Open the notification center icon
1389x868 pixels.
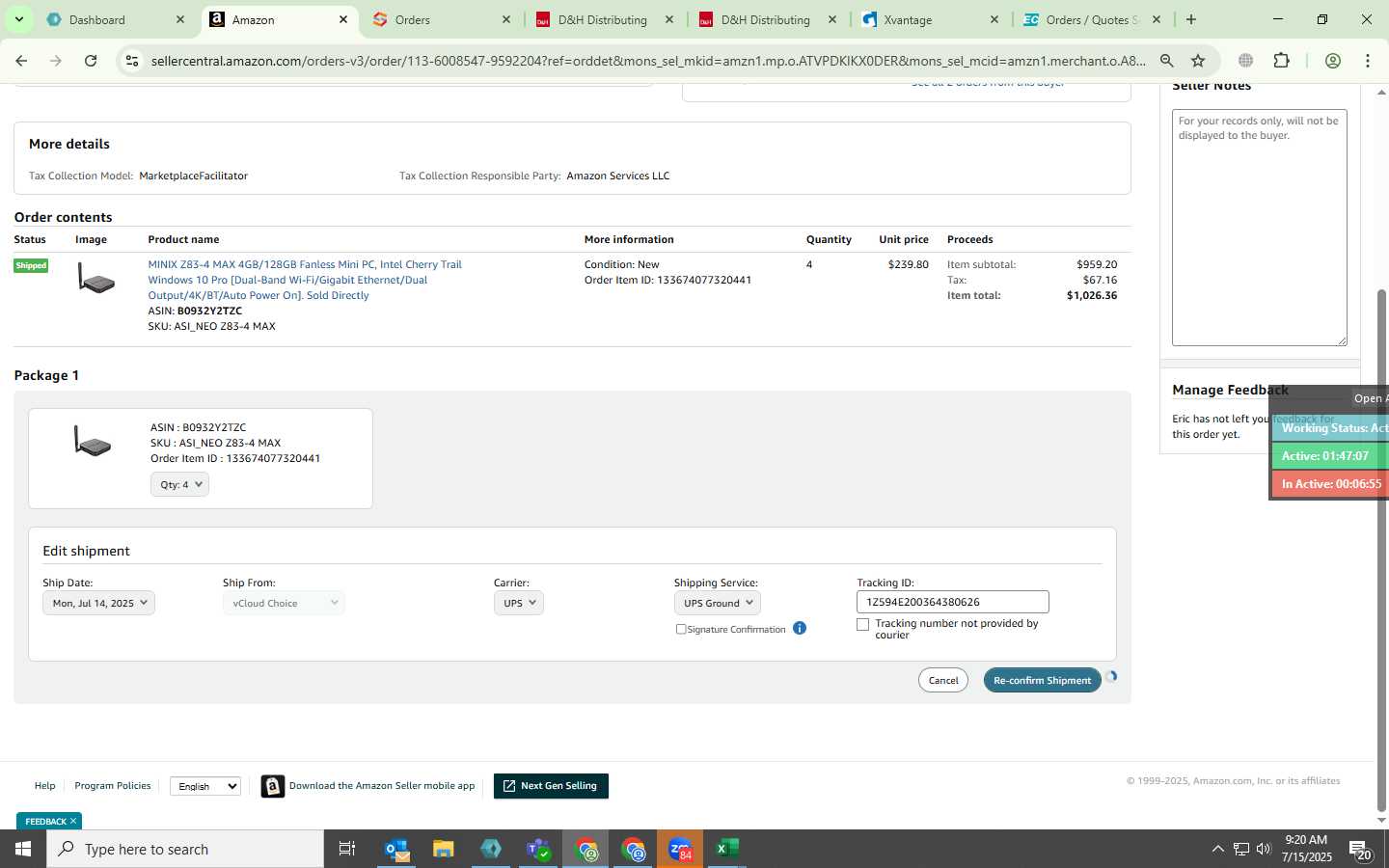(1360, 851)
